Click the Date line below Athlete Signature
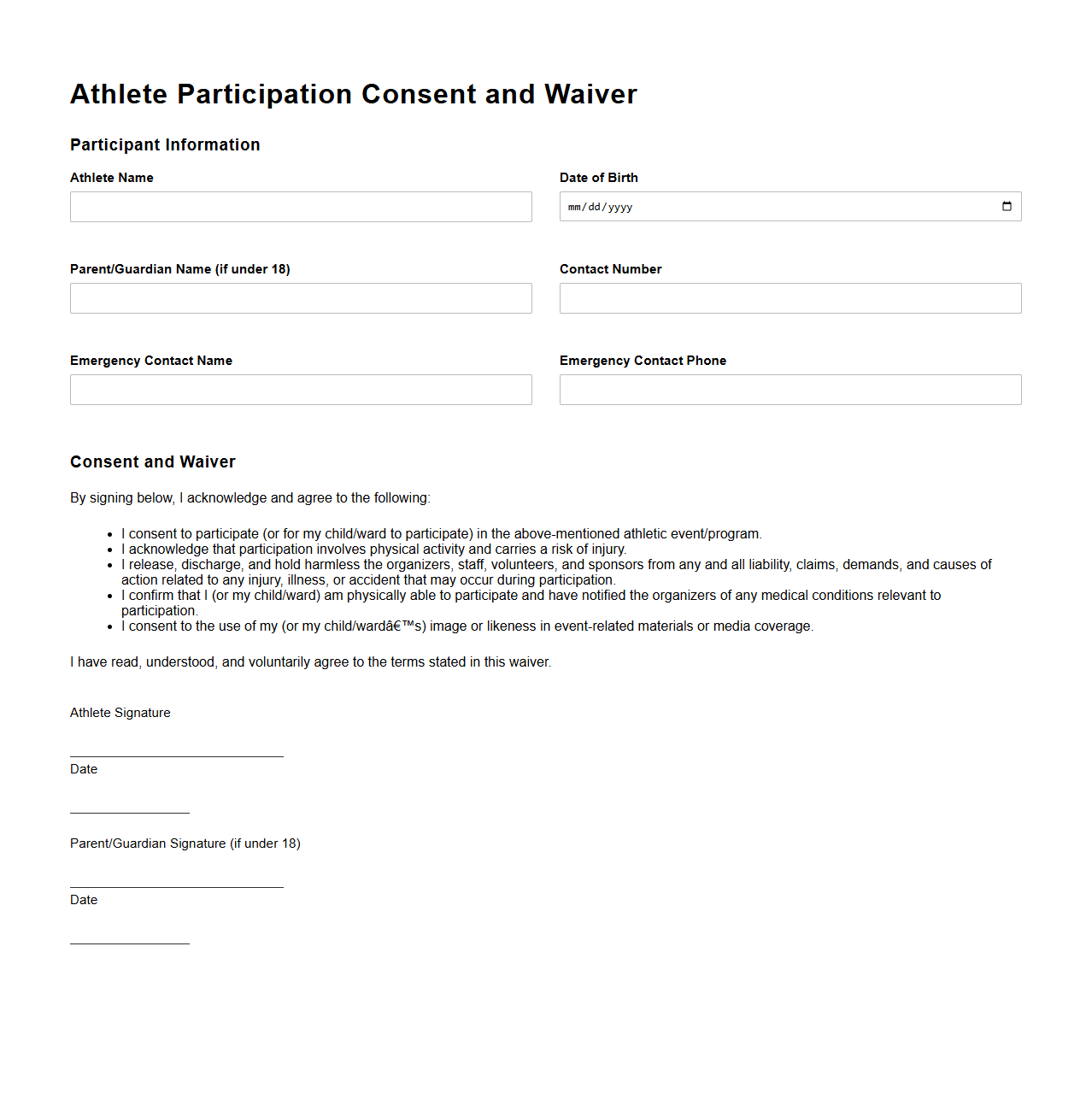Viewport: 1092px width, 1111px height. click(129, 810)
